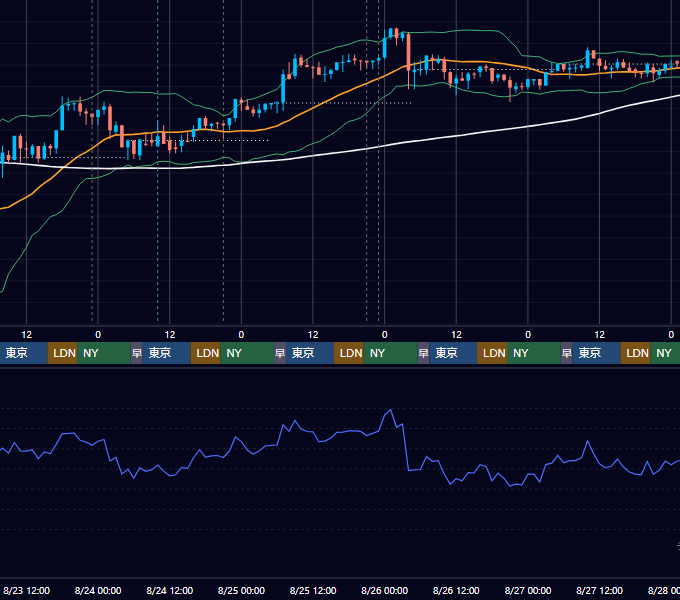
Task: Select the 東京 session block spanning 8/26 12:00
Action: [x=453, y=353]
